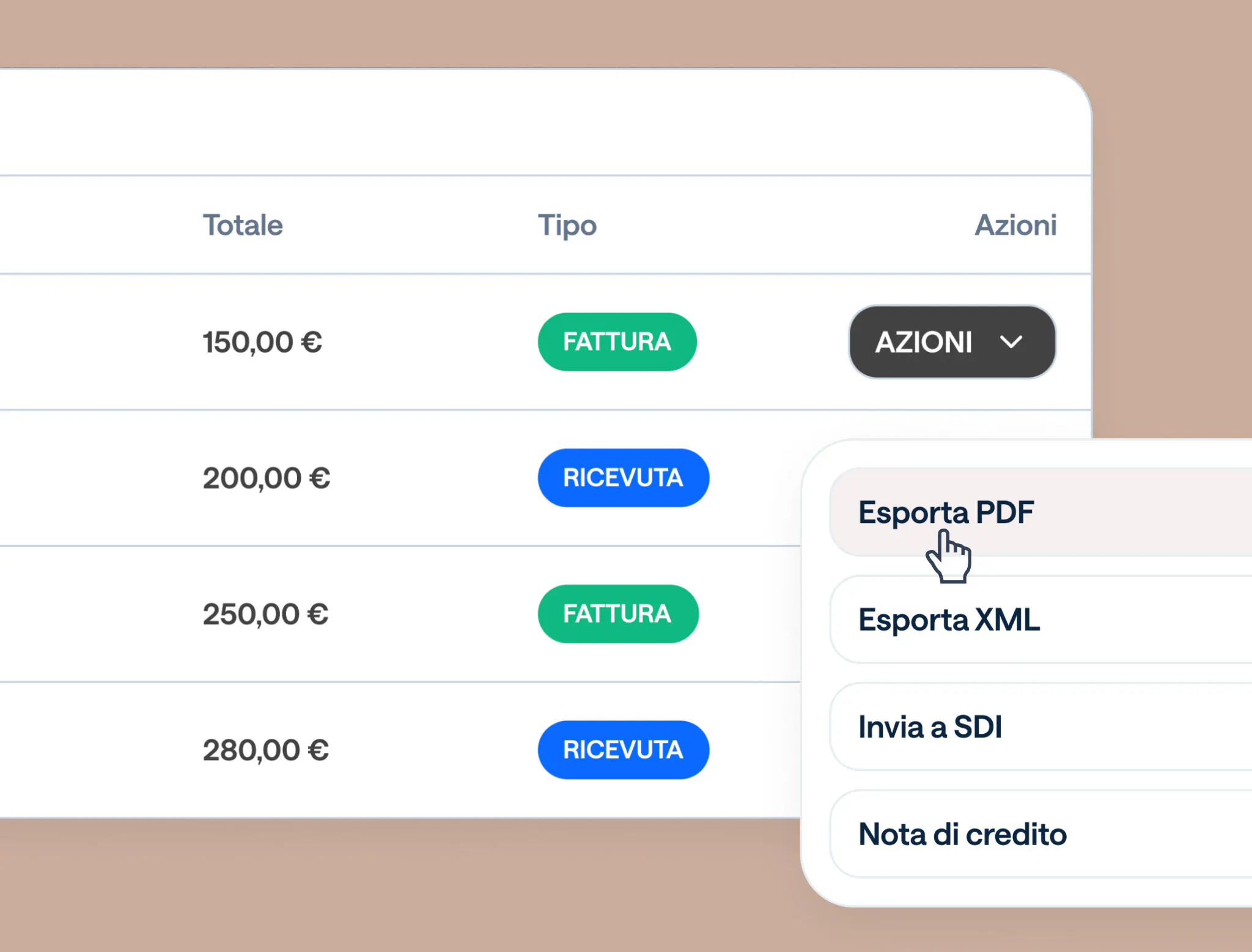Select the 150,00 € amount
The image size is (1252, 952).
(262, 342)
